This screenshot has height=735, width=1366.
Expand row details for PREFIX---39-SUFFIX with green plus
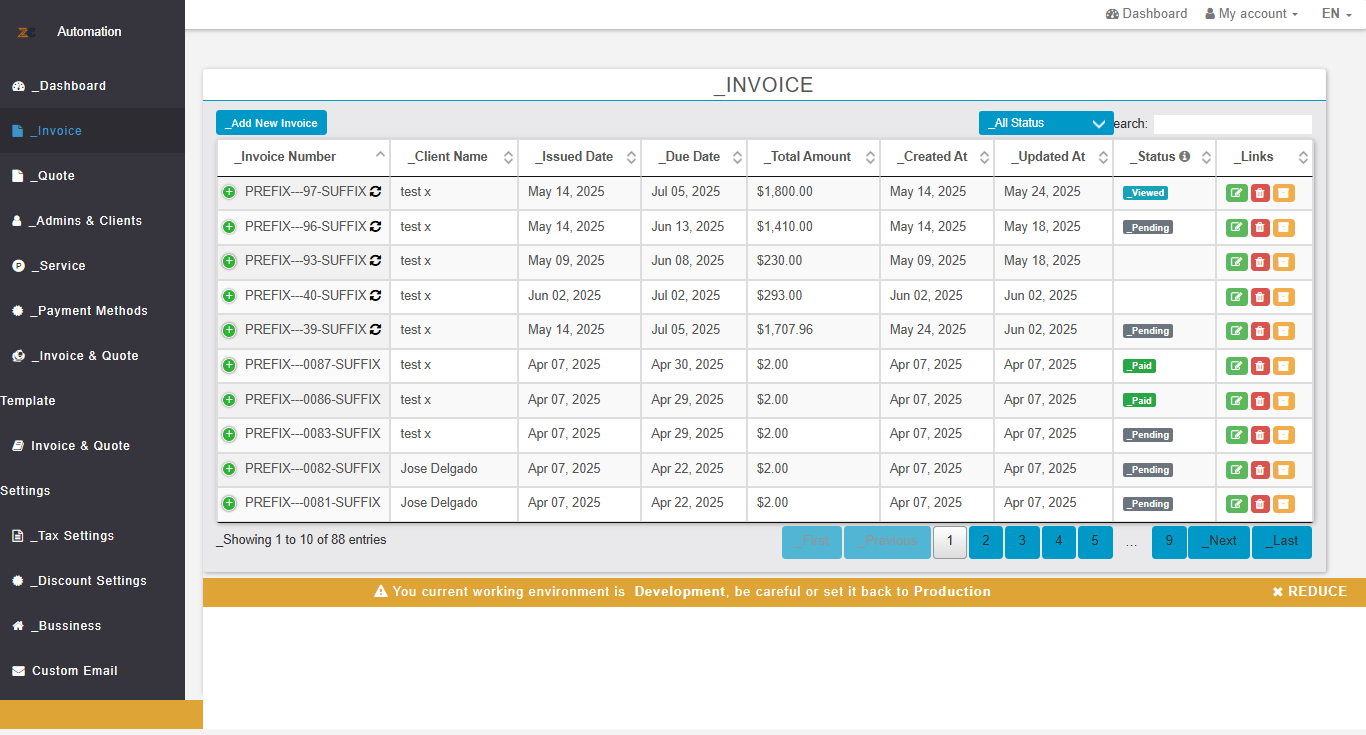click(x=229, y=330)
